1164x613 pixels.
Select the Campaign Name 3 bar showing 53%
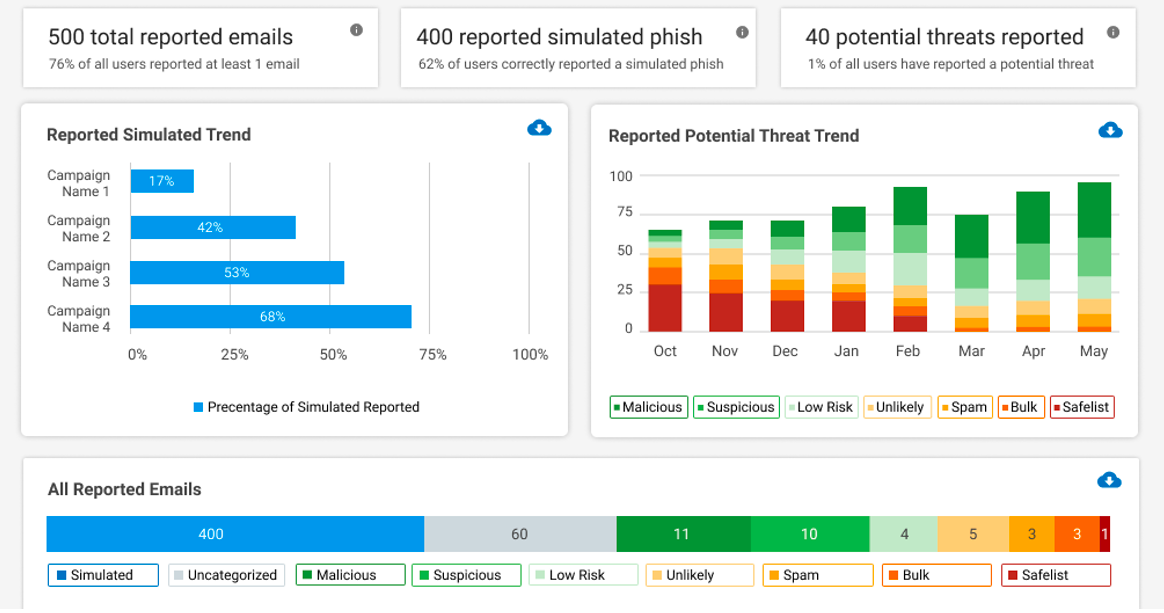tap(238, 272)
